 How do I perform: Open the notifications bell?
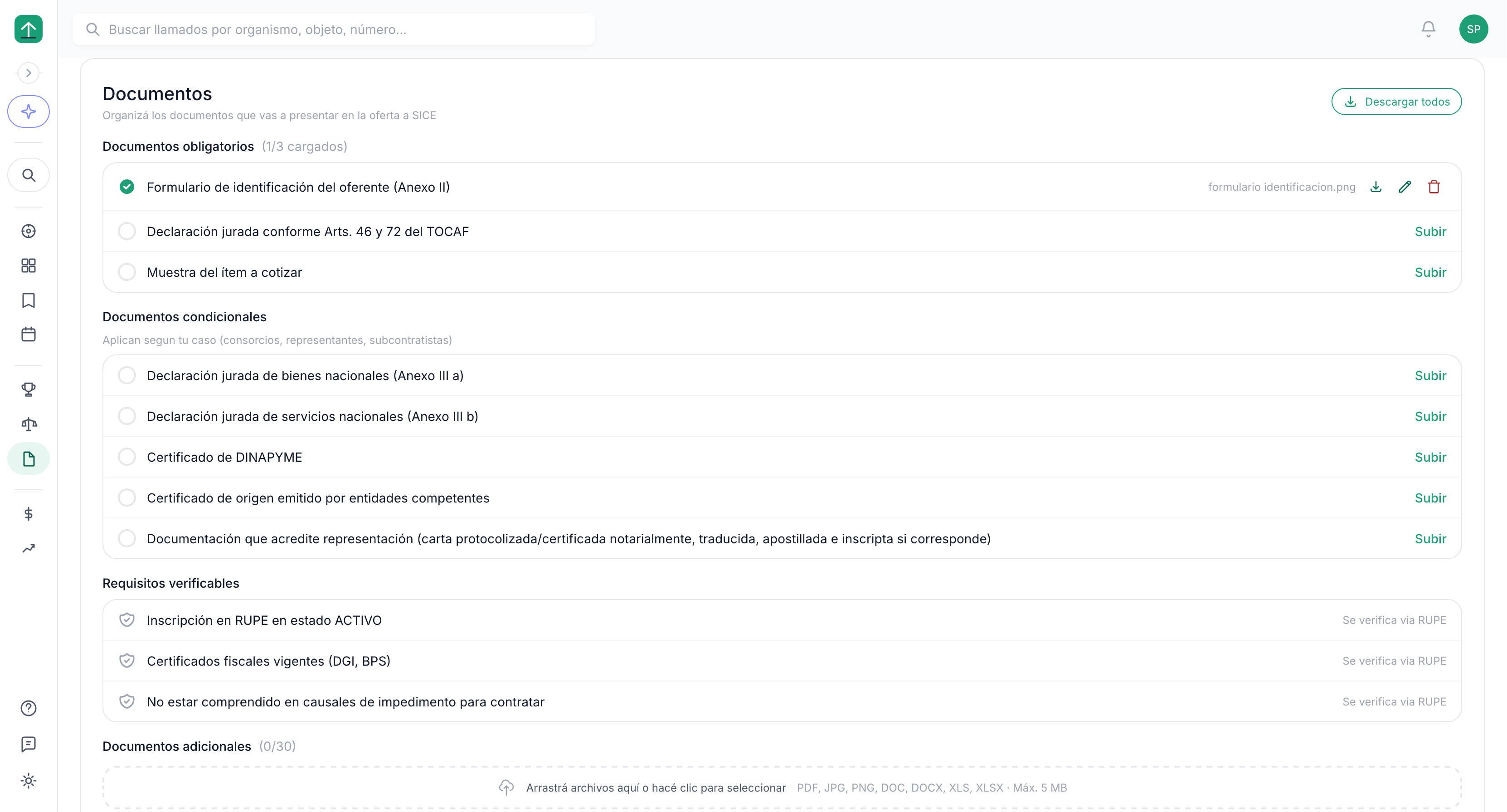click(x=1428, y=29)
